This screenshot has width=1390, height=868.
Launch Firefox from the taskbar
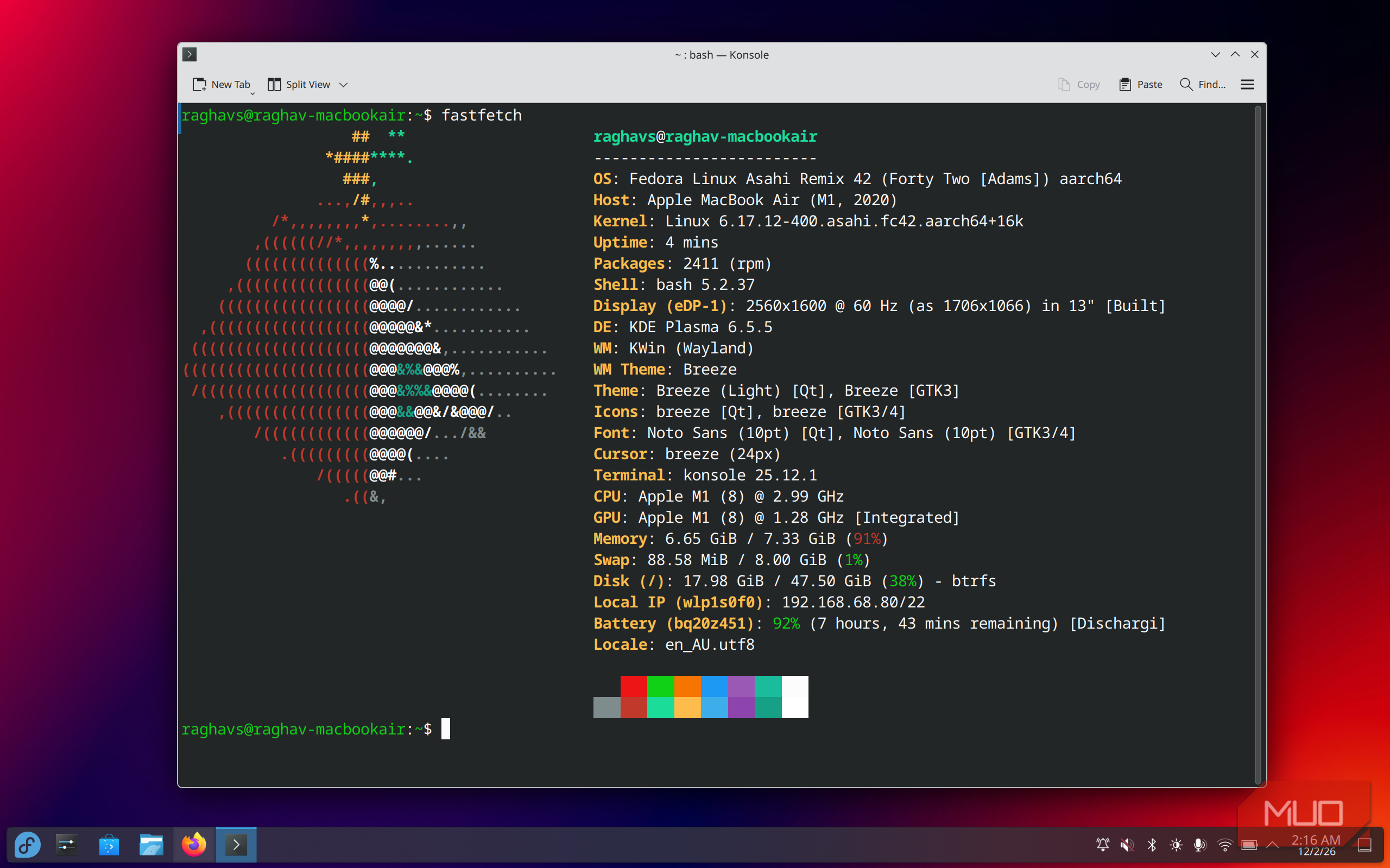194,845
